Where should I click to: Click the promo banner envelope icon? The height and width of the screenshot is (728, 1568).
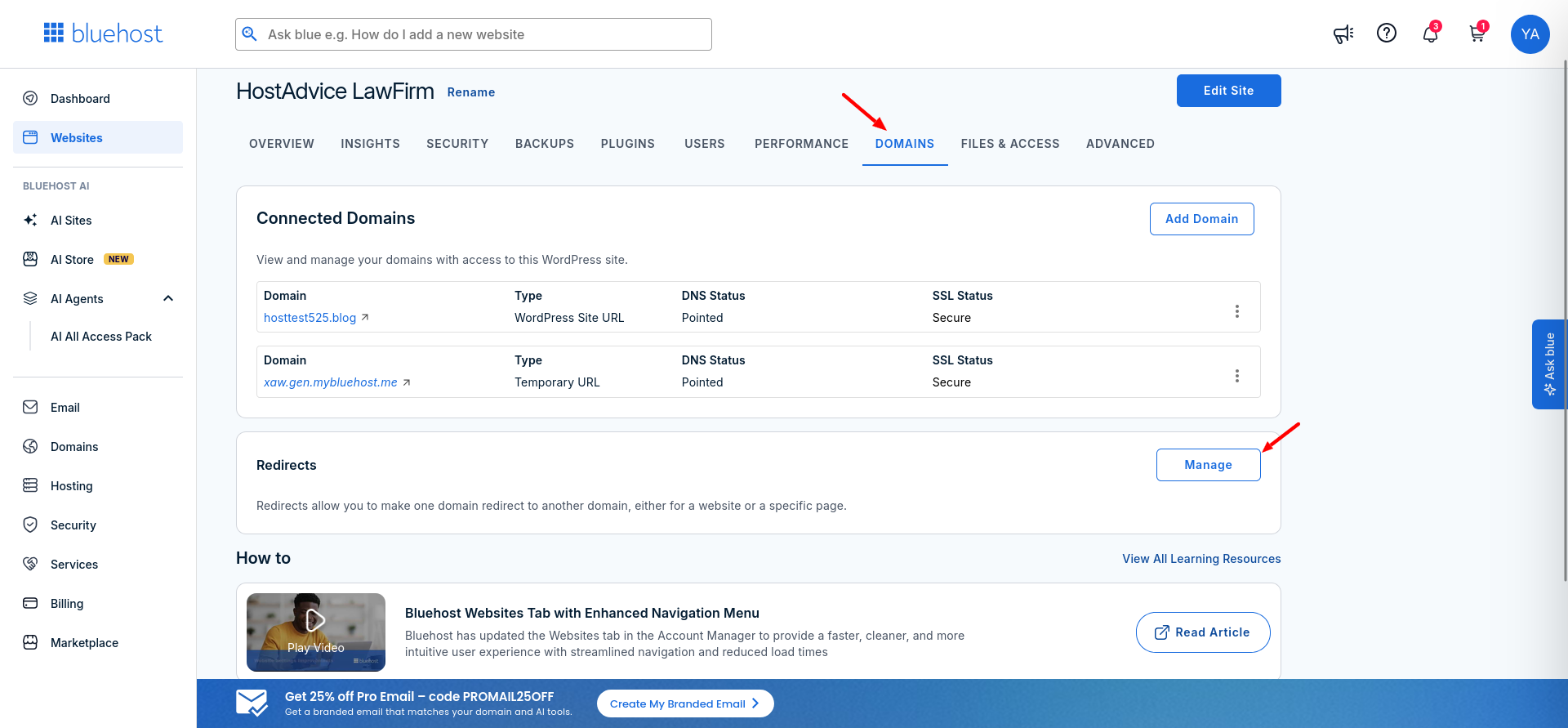(252, 703)
